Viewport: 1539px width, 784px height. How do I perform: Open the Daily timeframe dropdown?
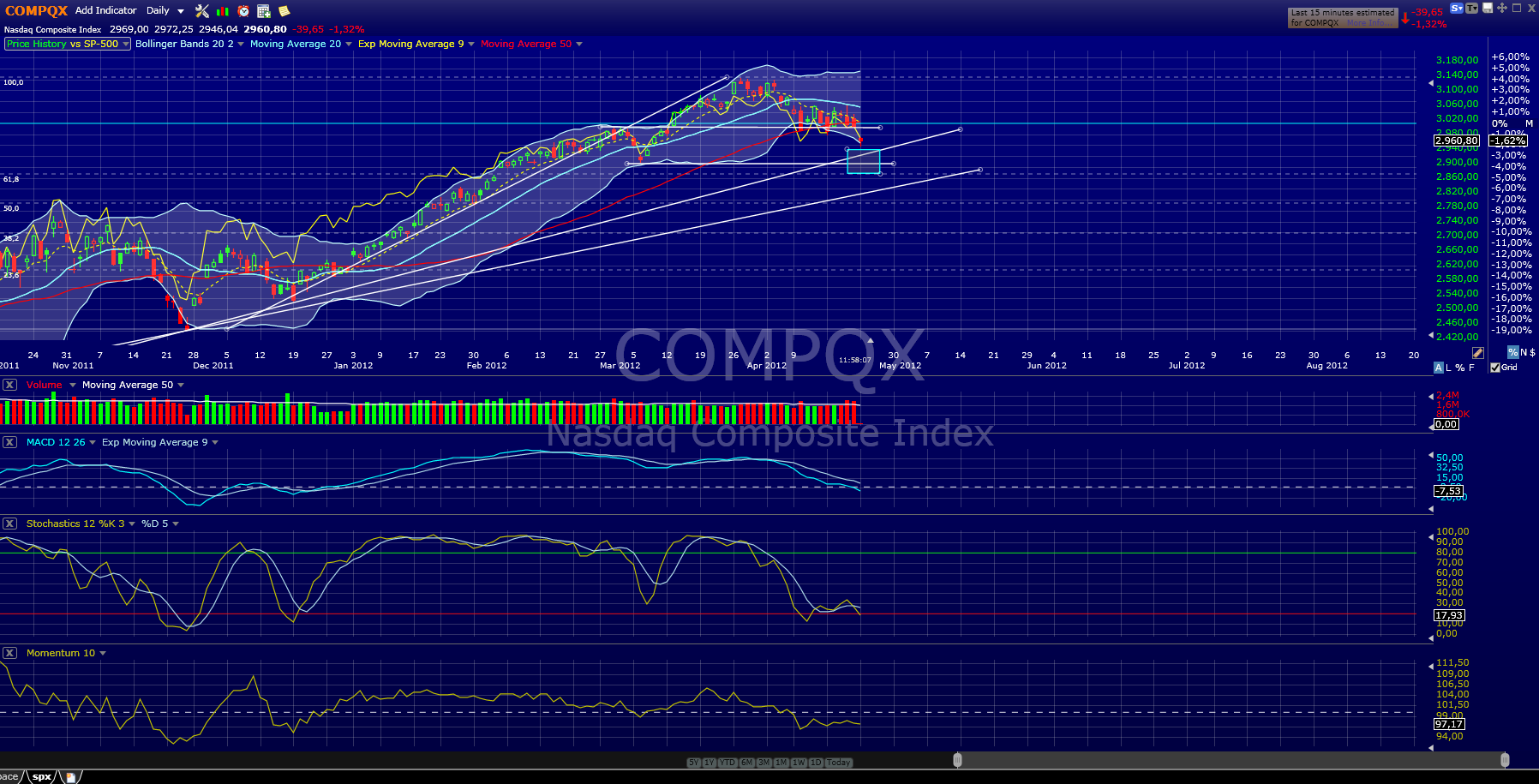pos(165,10)
